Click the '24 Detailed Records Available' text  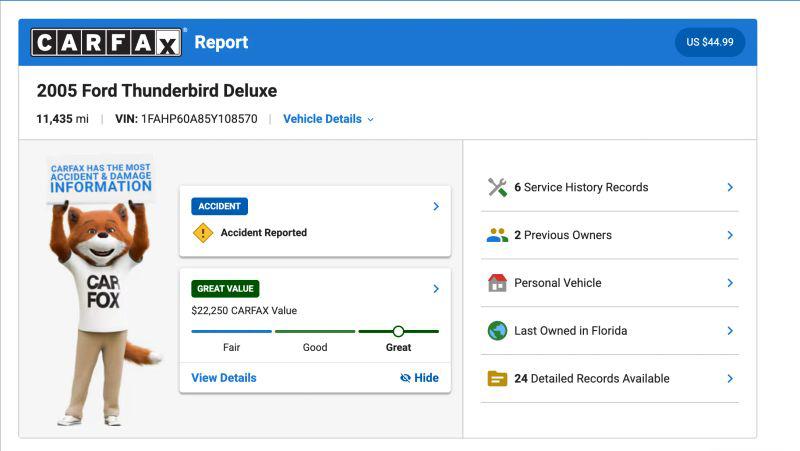592,379
